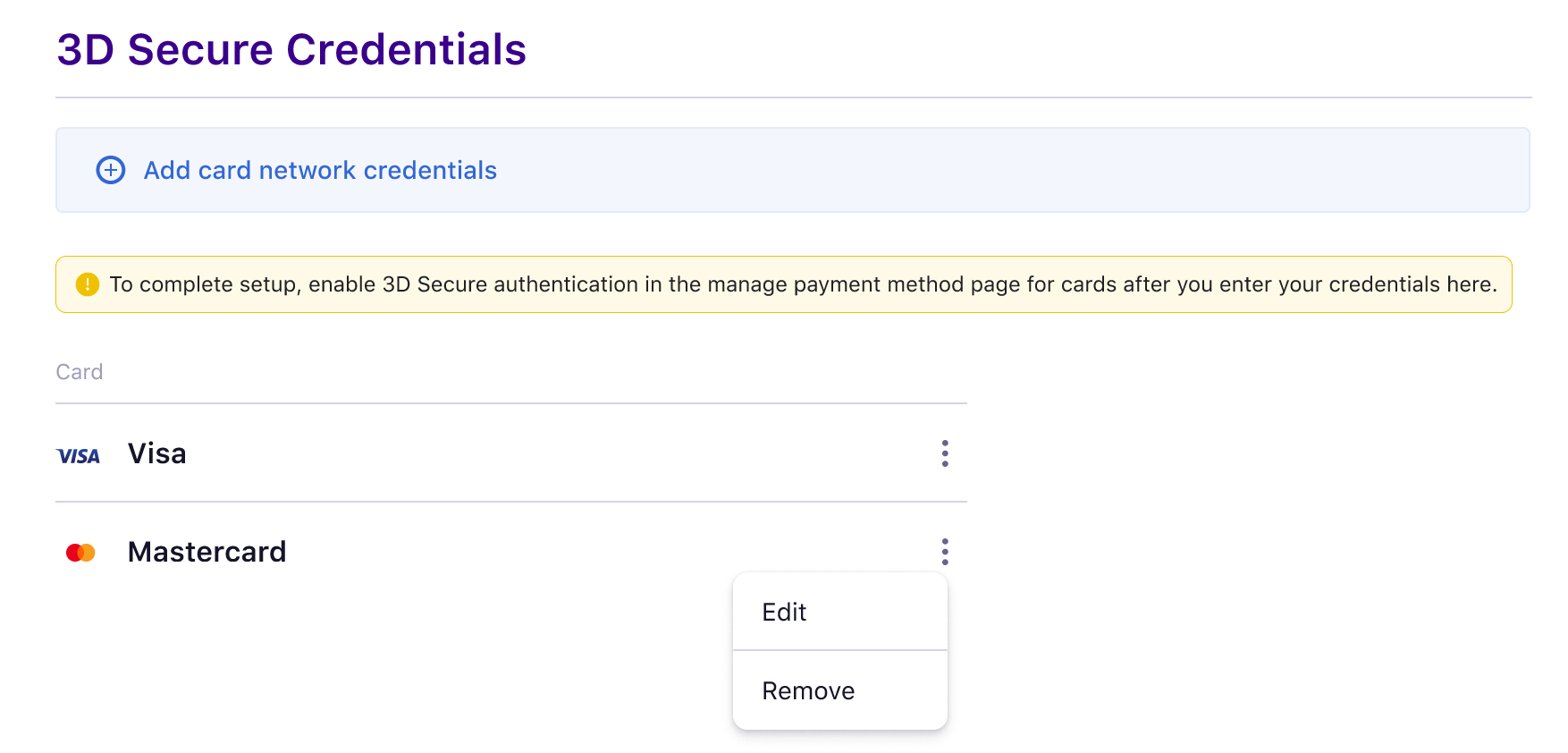Image resolution: width=1568 pixels, height=753 pixels.
Task: Click Add card network credentials link
Action: click(x=320, y=170)
